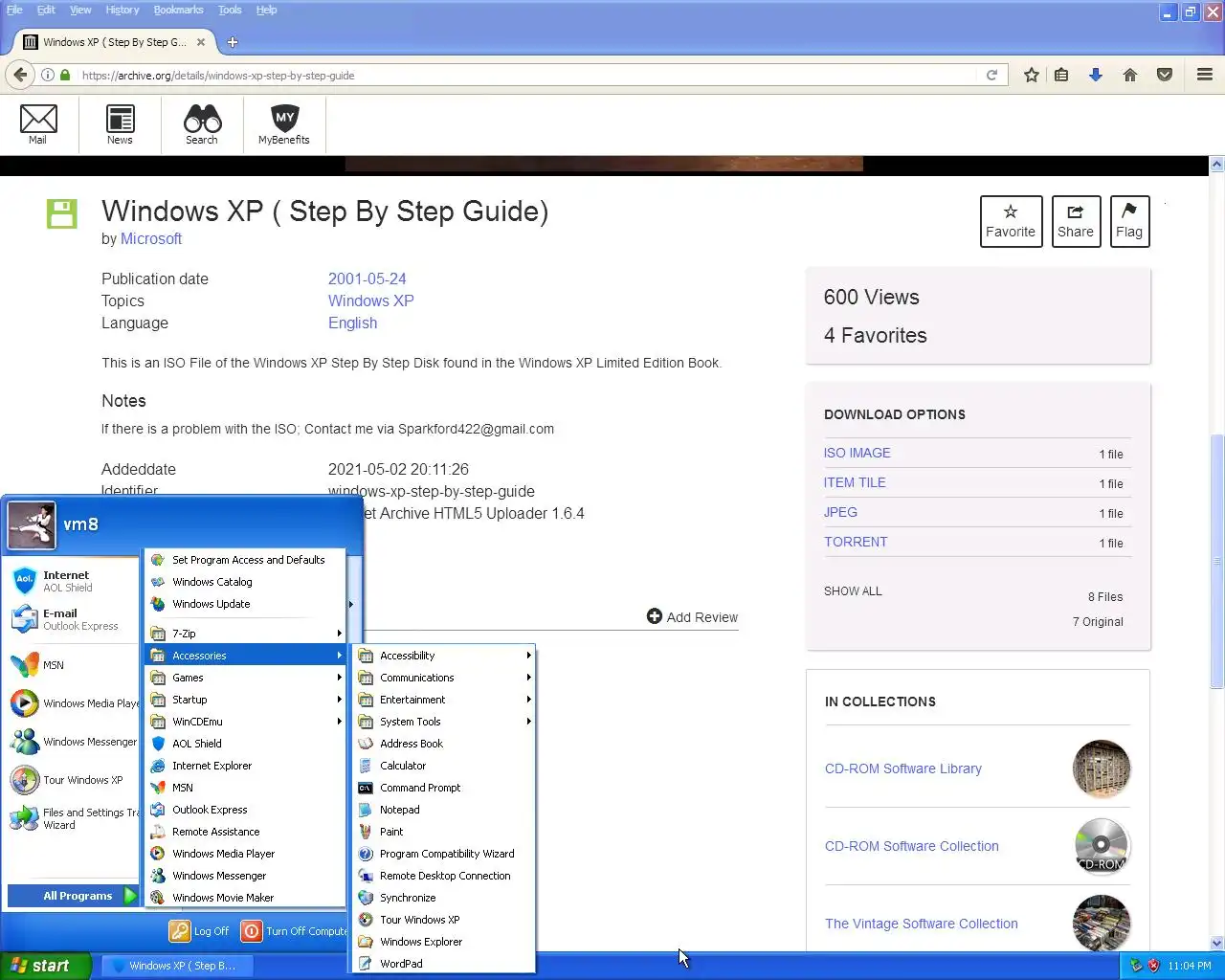Expand the Communications submenu

tap(444, 678)
